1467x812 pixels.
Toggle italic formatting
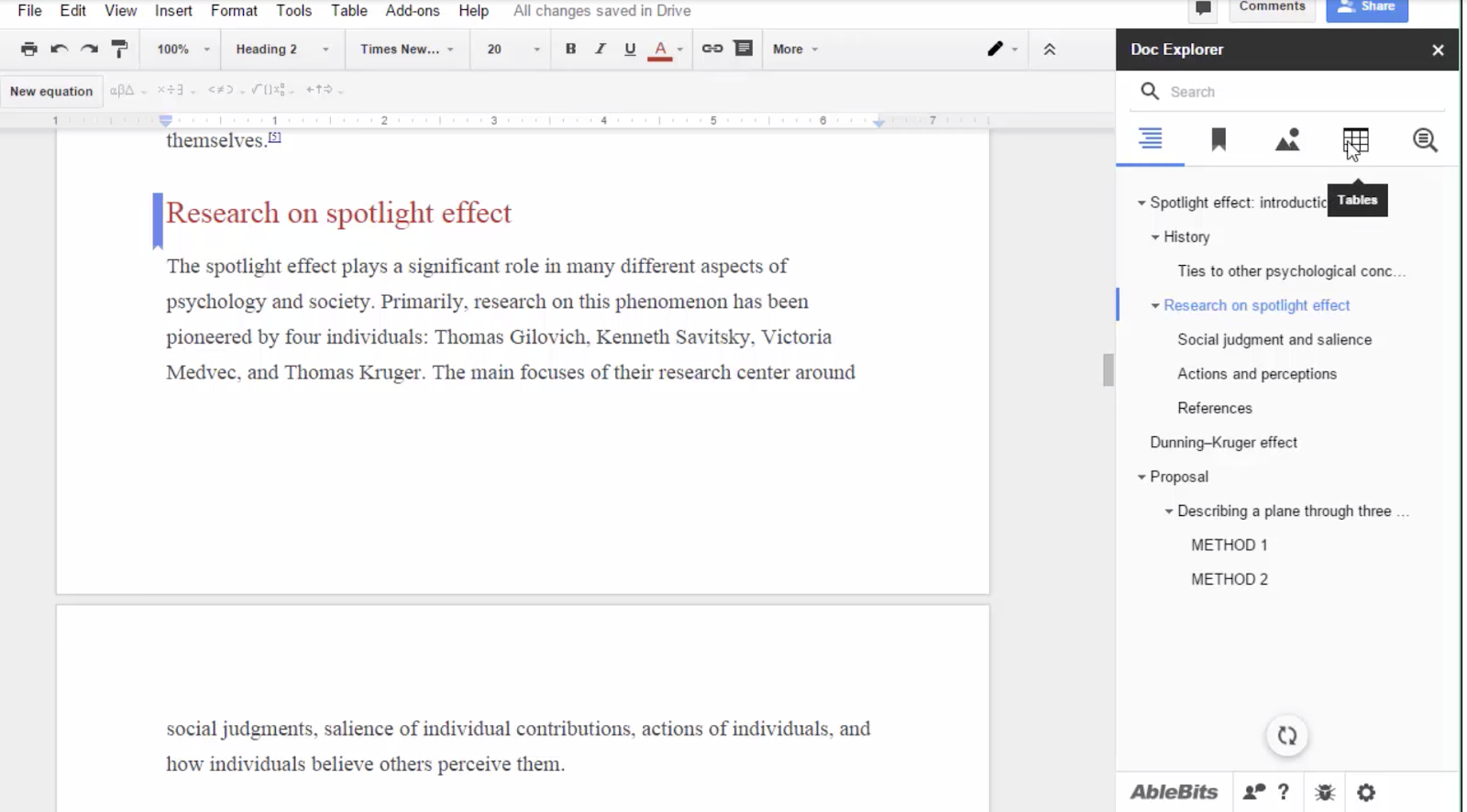pos(601,49)
